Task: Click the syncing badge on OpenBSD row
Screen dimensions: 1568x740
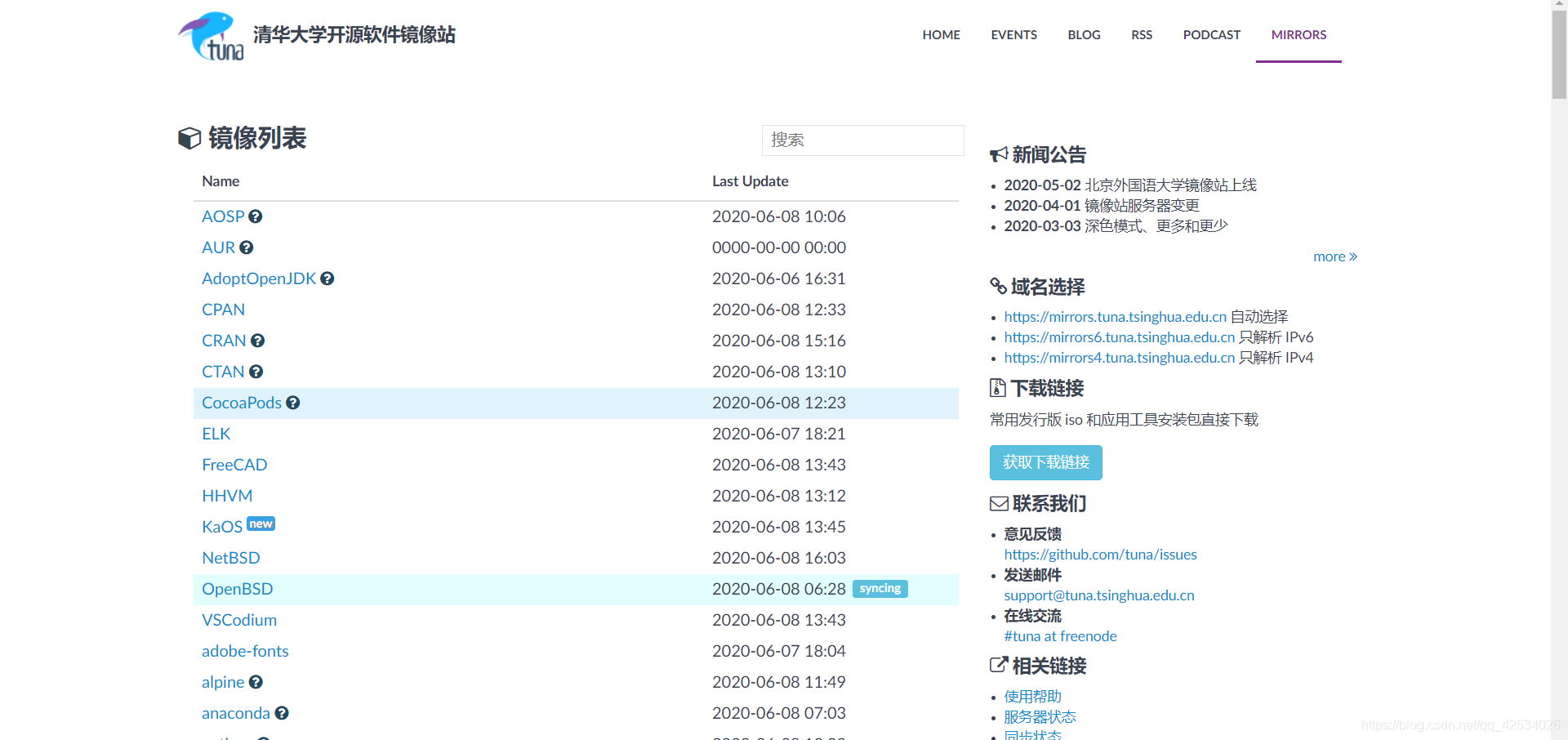Action: (x=880, y=588)
